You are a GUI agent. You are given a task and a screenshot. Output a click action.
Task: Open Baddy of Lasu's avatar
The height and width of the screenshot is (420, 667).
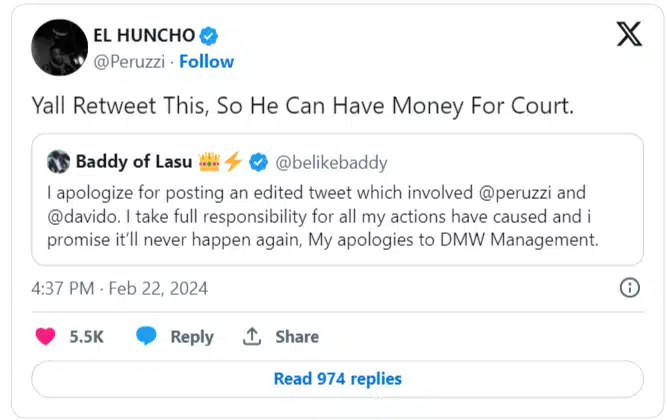click(x=58, y=161)
